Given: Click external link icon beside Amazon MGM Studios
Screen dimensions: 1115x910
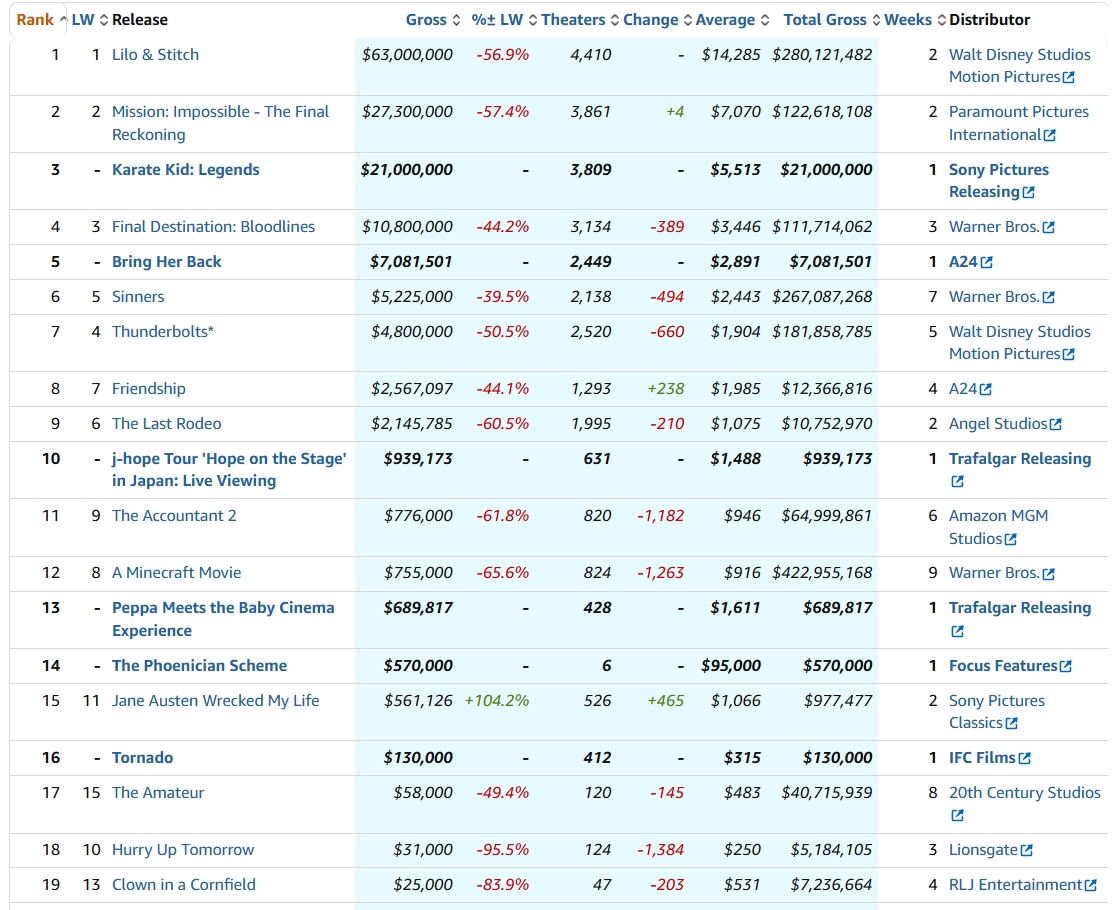Looking at the screenshot, I should (x=1010, y=540).
